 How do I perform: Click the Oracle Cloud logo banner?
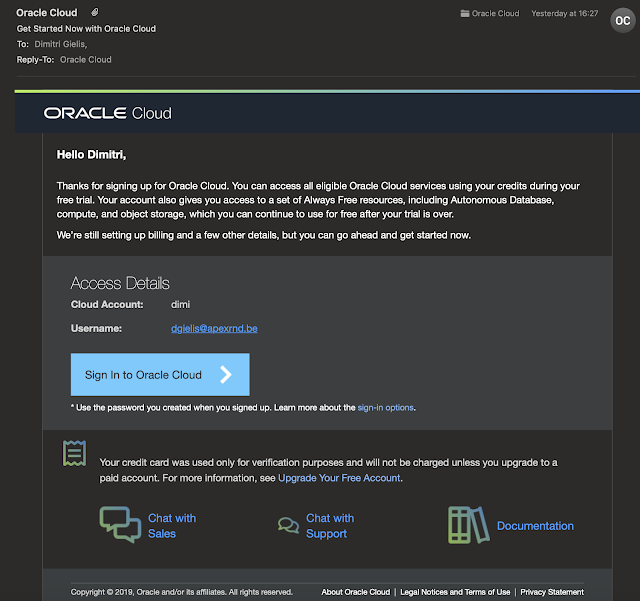pos(108,113)
